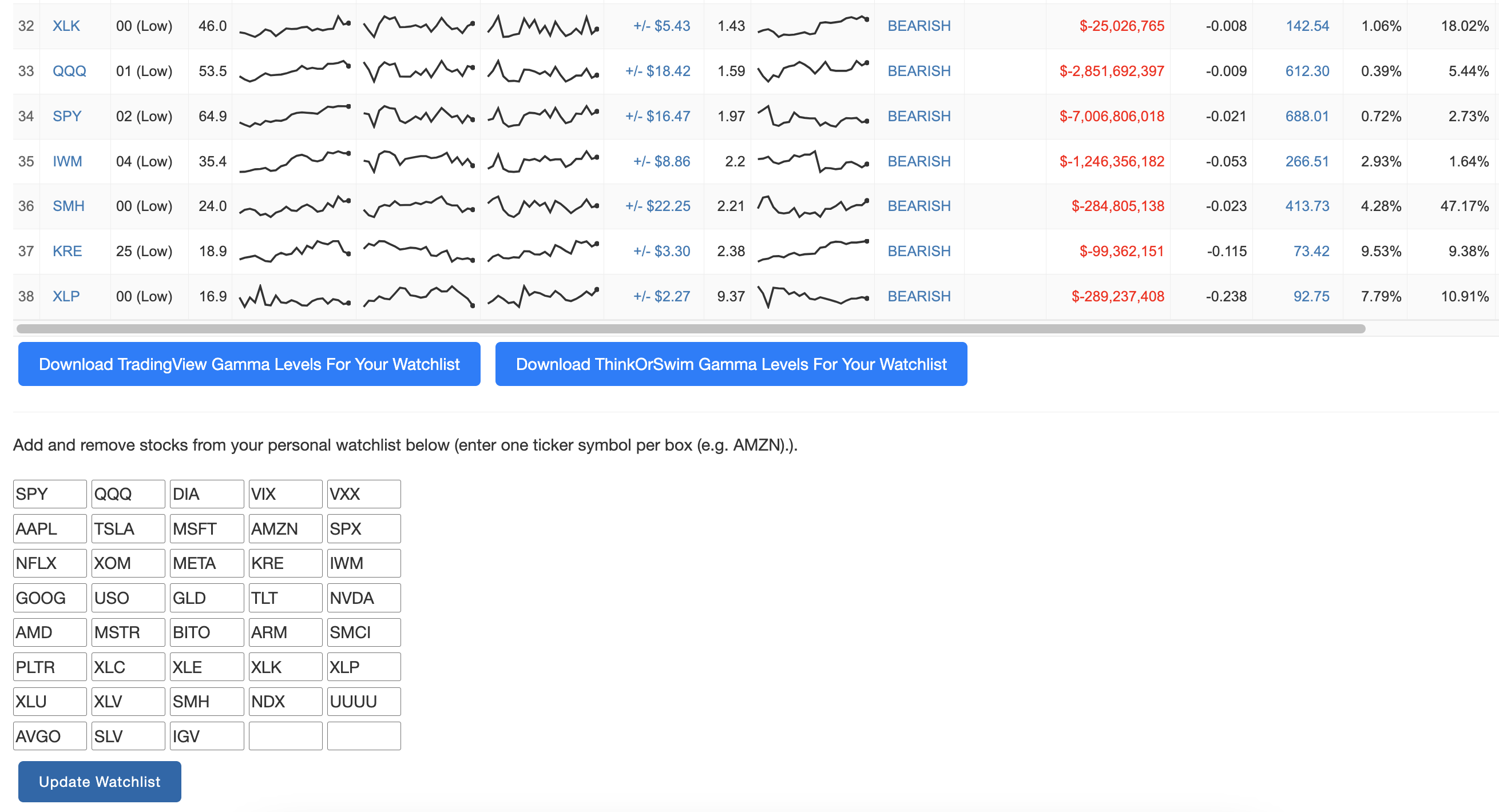The height and width of the screenshot is (812, 1499).
Task: Click the KRE price 73.42 link
Action: coord(1310,251)
